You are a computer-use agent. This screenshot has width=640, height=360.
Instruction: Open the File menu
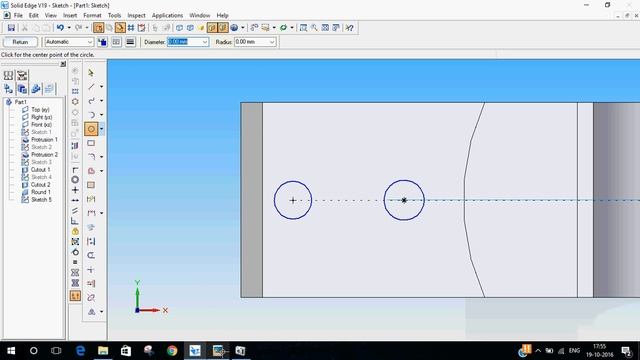[18, 16]
